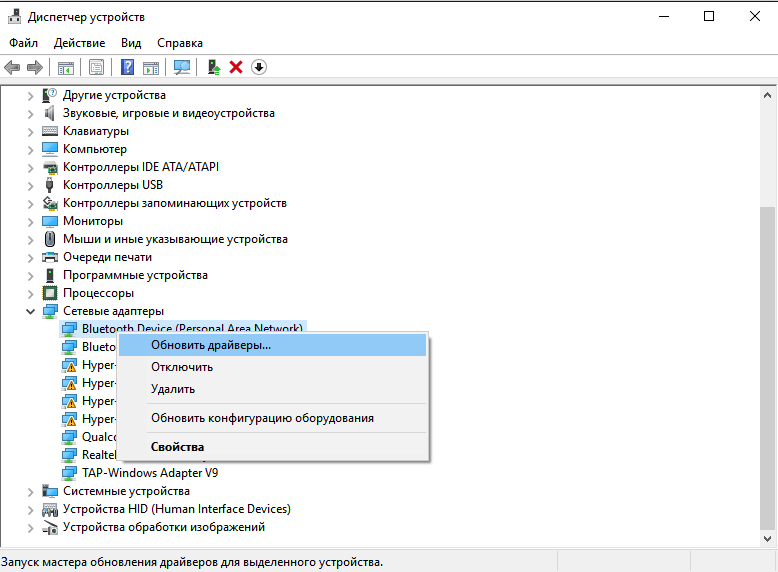Expand Контроллеры IDE ATA/ATAPI node
The height and width of the screenshot is (572, 778).
[31, 168]
